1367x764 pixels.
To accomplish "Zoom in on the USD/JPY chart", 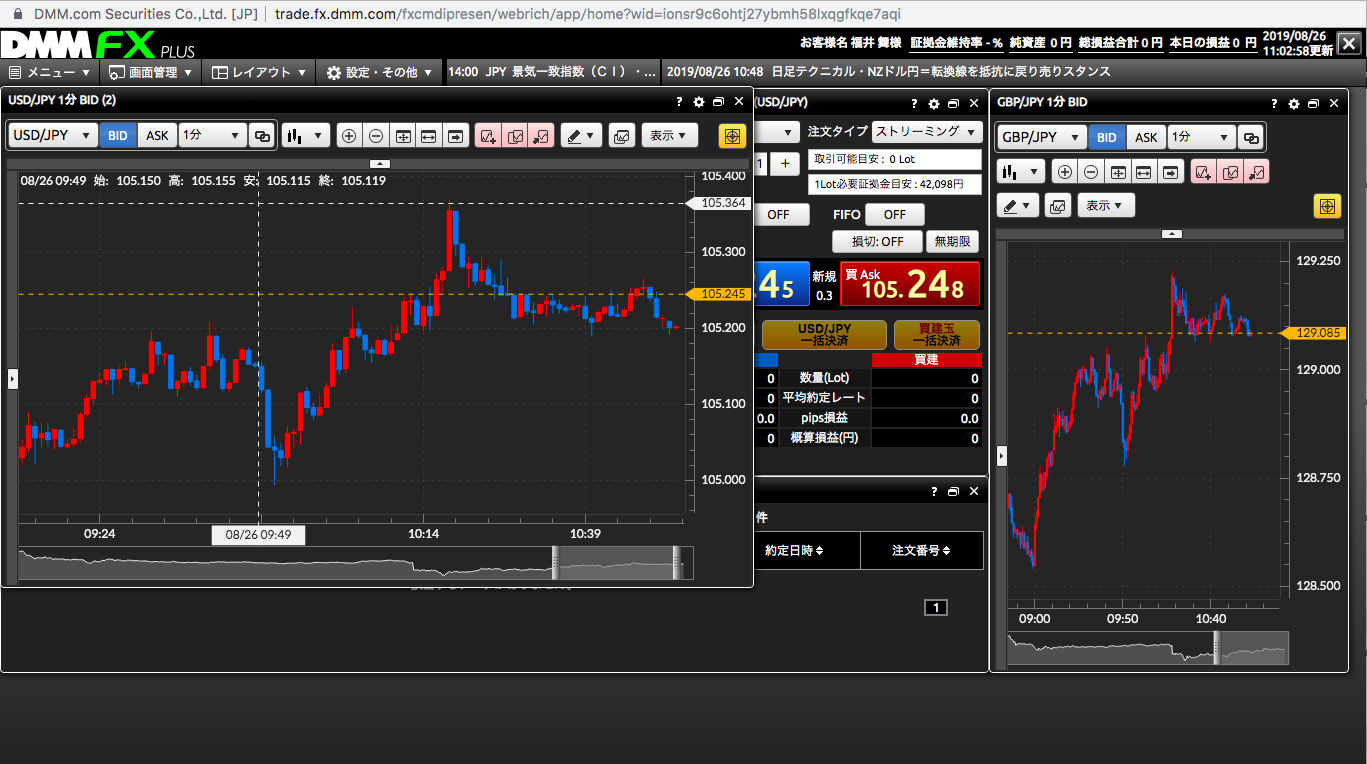I will point(349,136).
